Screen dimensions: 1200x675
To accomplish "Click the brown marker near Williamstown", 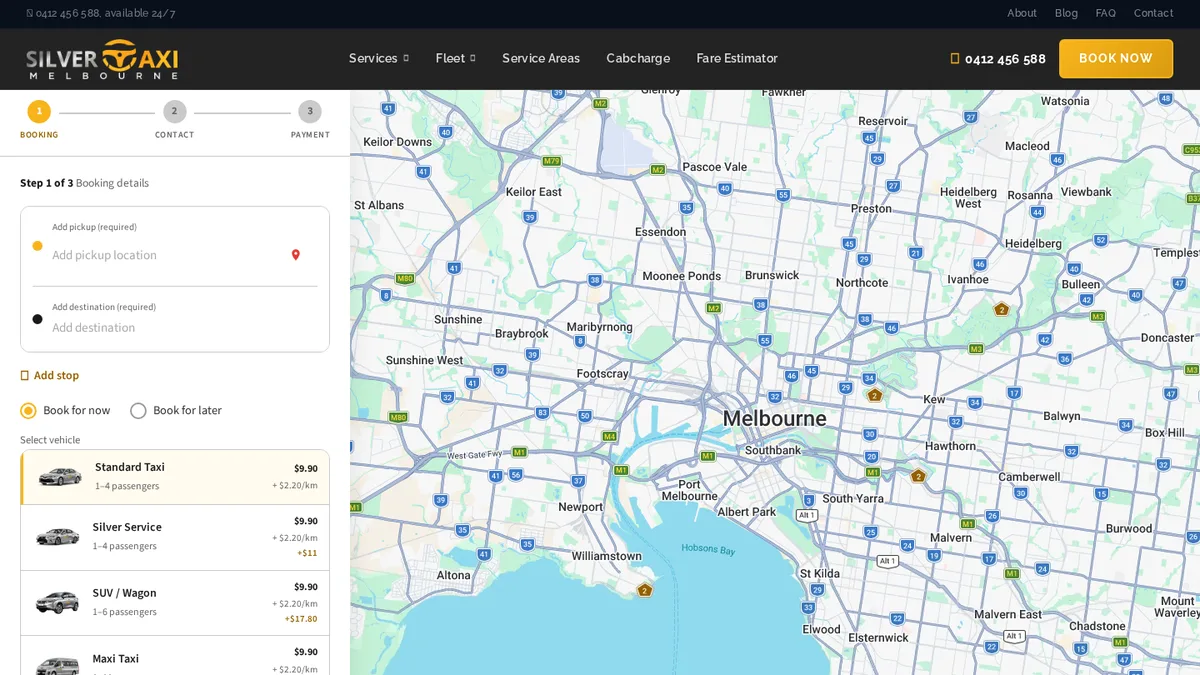I will pos(644,590).
